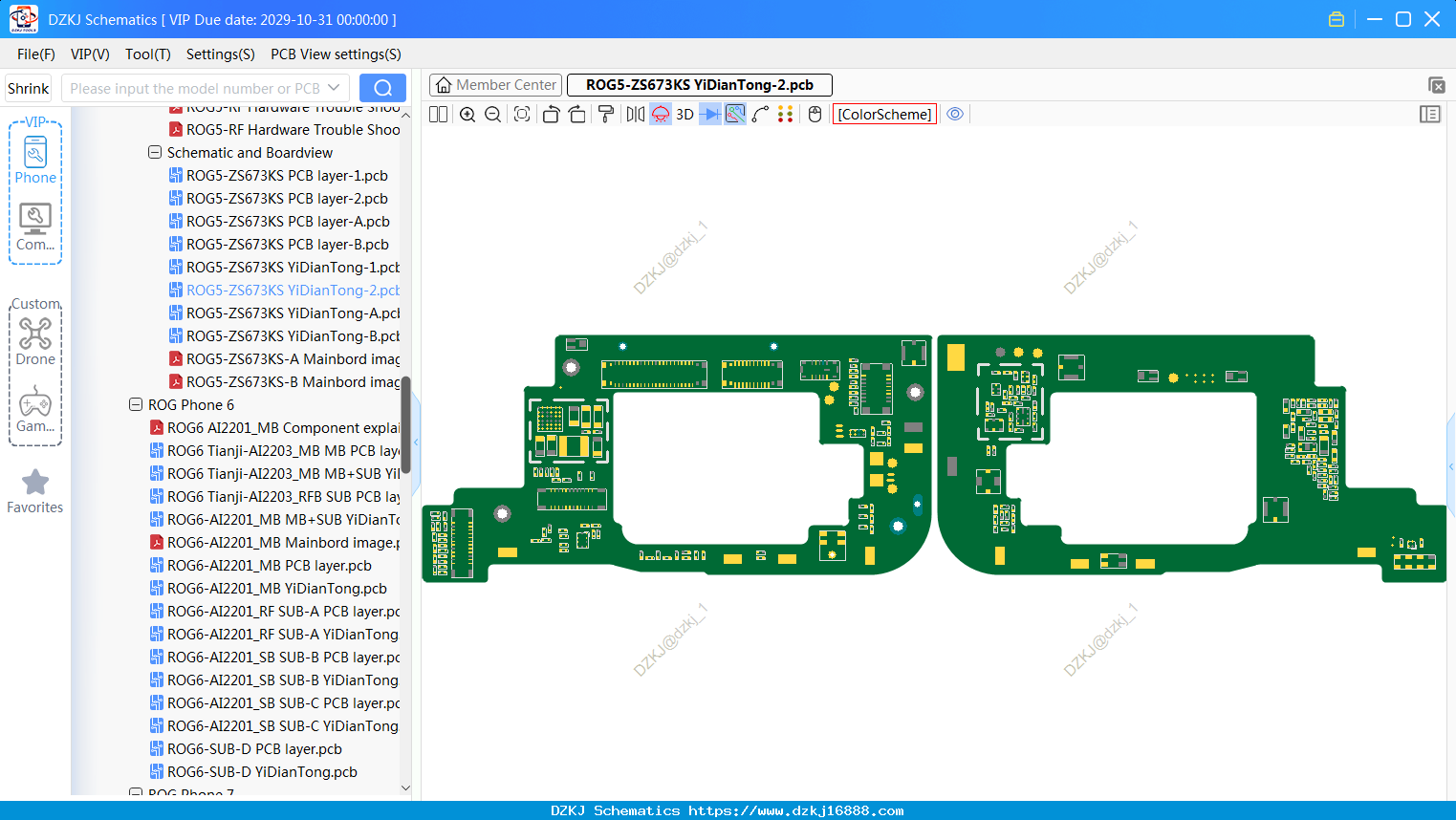Zoom in on the PCB view

coord(467,115)
